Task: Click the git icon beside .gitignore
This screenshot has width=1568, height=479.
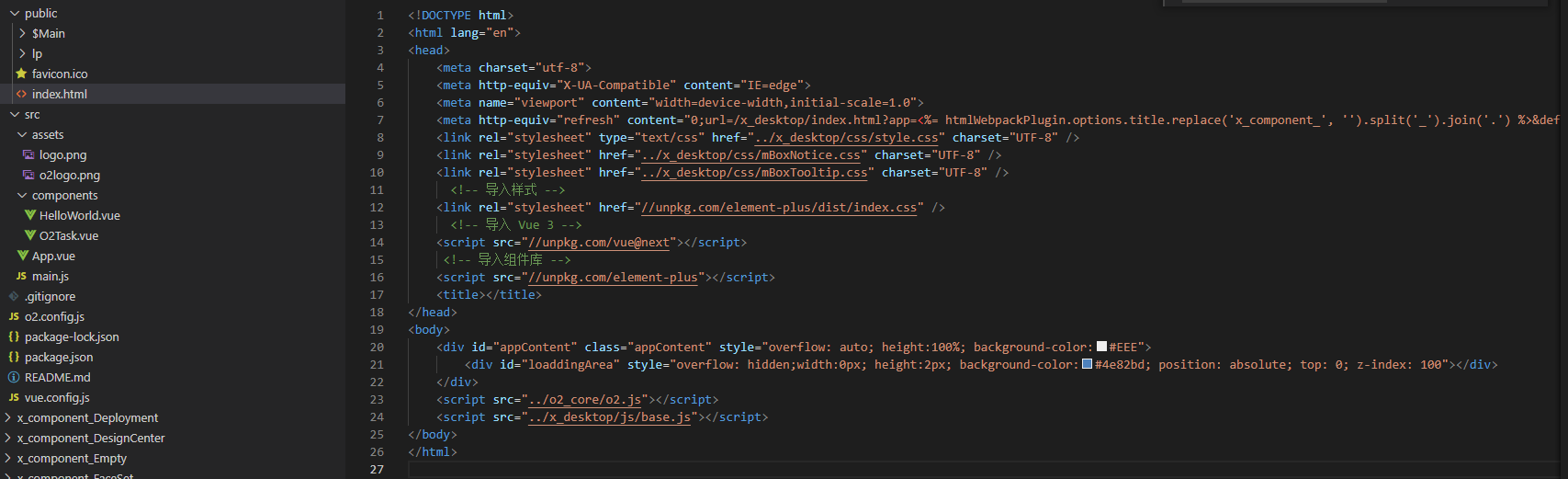Action: (x=14, y=296)
